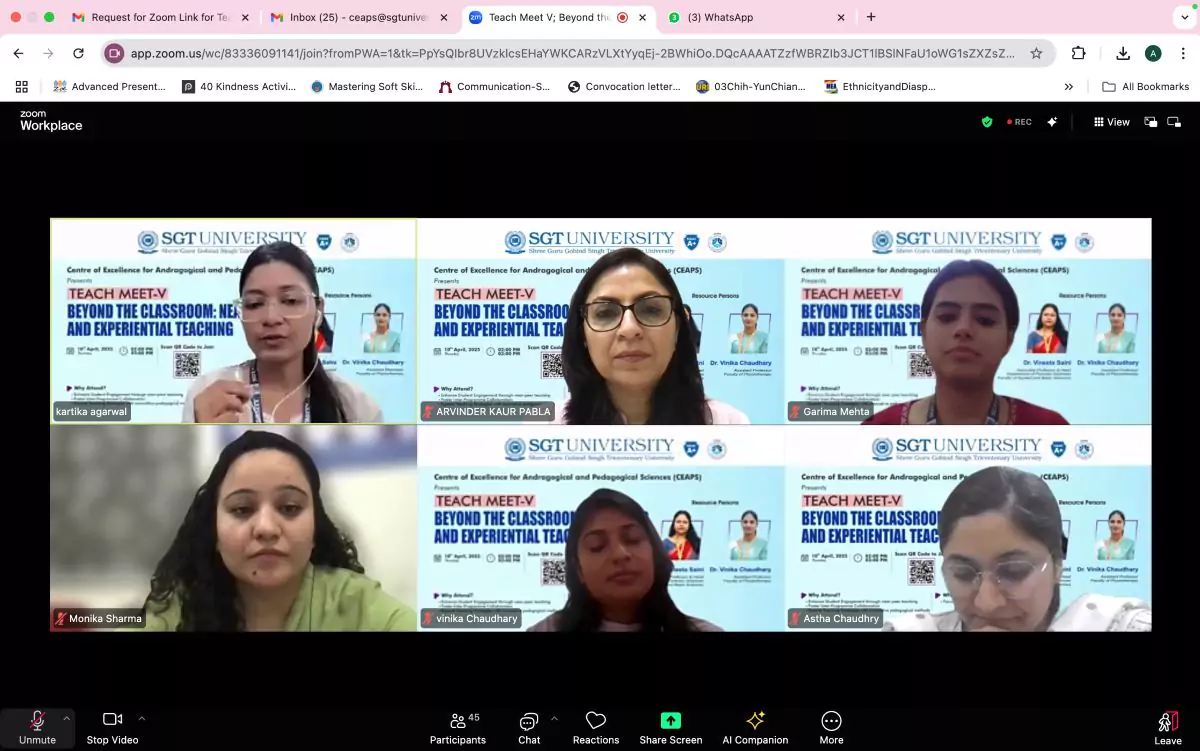Unmute the microphone in Zoom
This screenshot has width=1200, height=751.
[37, 727]
